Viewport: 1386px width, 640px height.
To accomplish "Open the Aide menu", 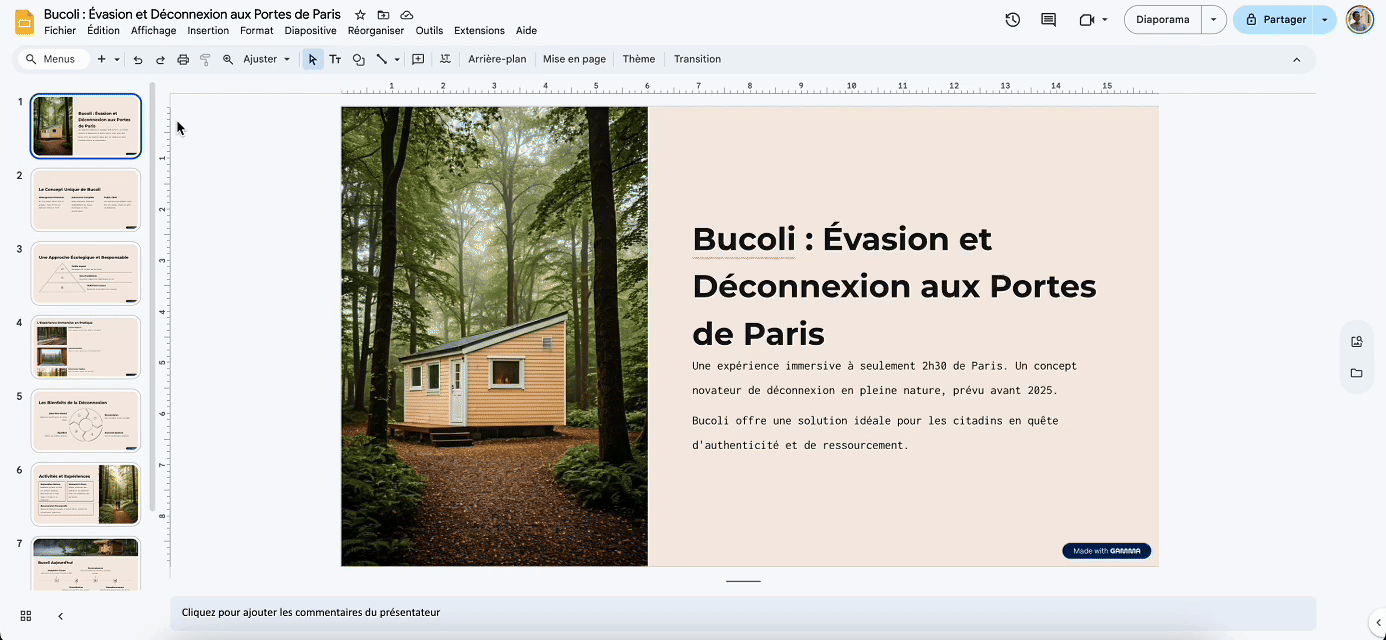I will point(526,31).
